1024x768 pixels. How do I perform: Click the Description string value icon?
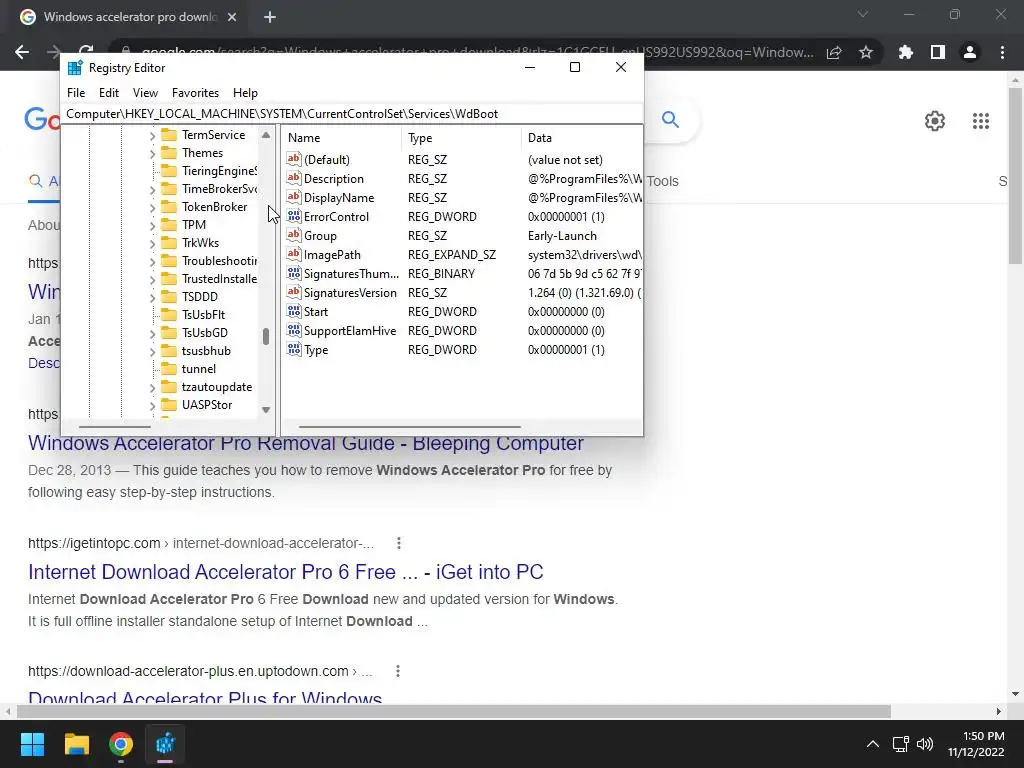[x=294, y=178]
